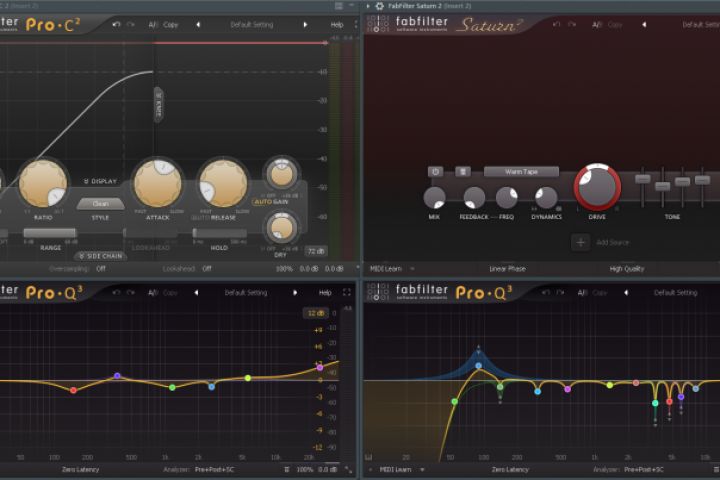Screen dimensions: 720x480
Task: Click the Dry gain knob in Pro-C 2
Action: pos(281,227)
